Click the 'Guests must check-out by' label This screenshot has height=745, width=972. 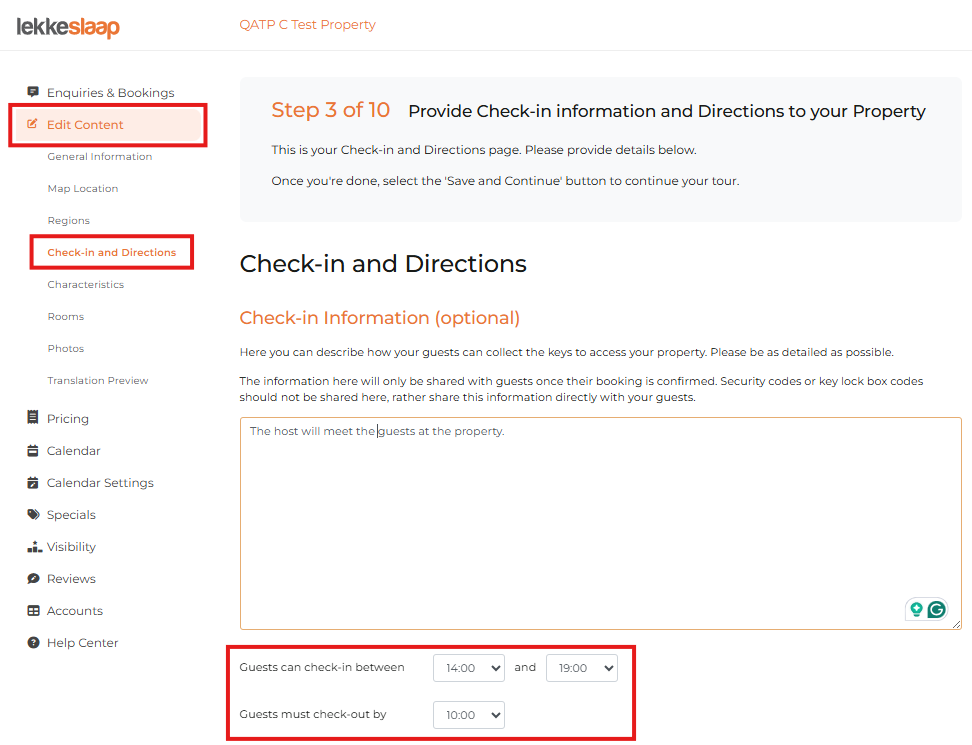312,715
